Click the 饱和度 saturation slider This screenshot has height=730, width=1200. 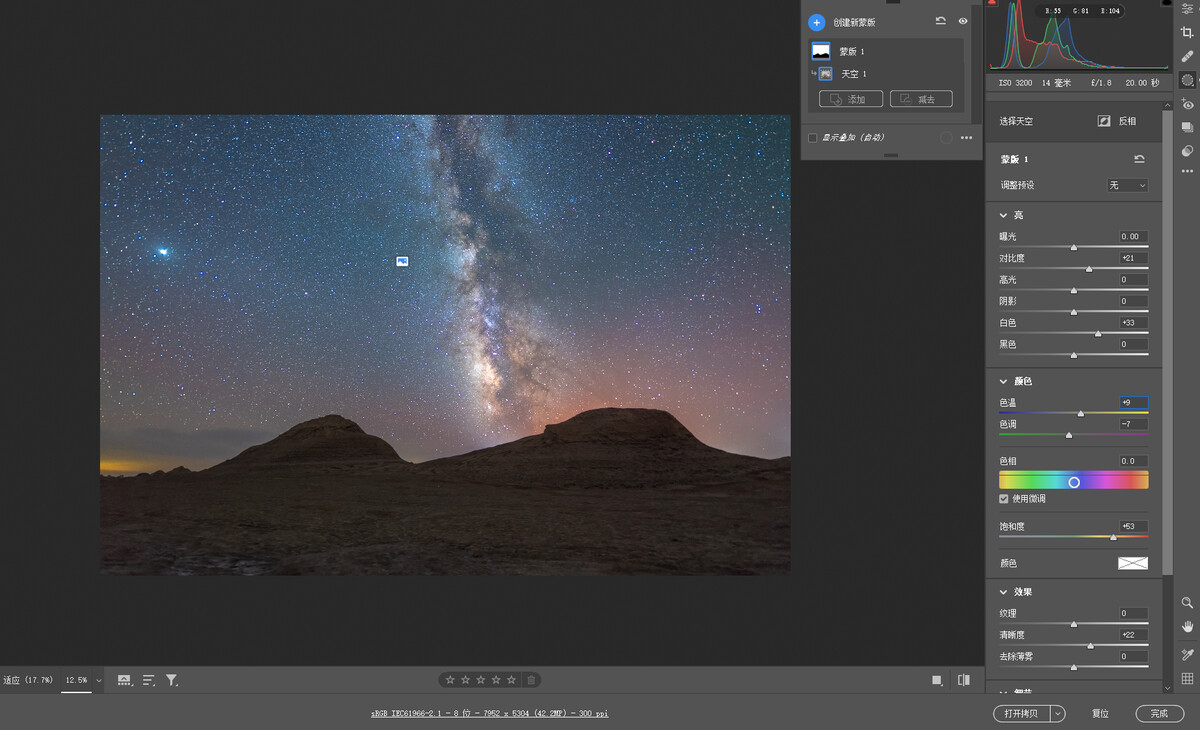(1074, 537)
